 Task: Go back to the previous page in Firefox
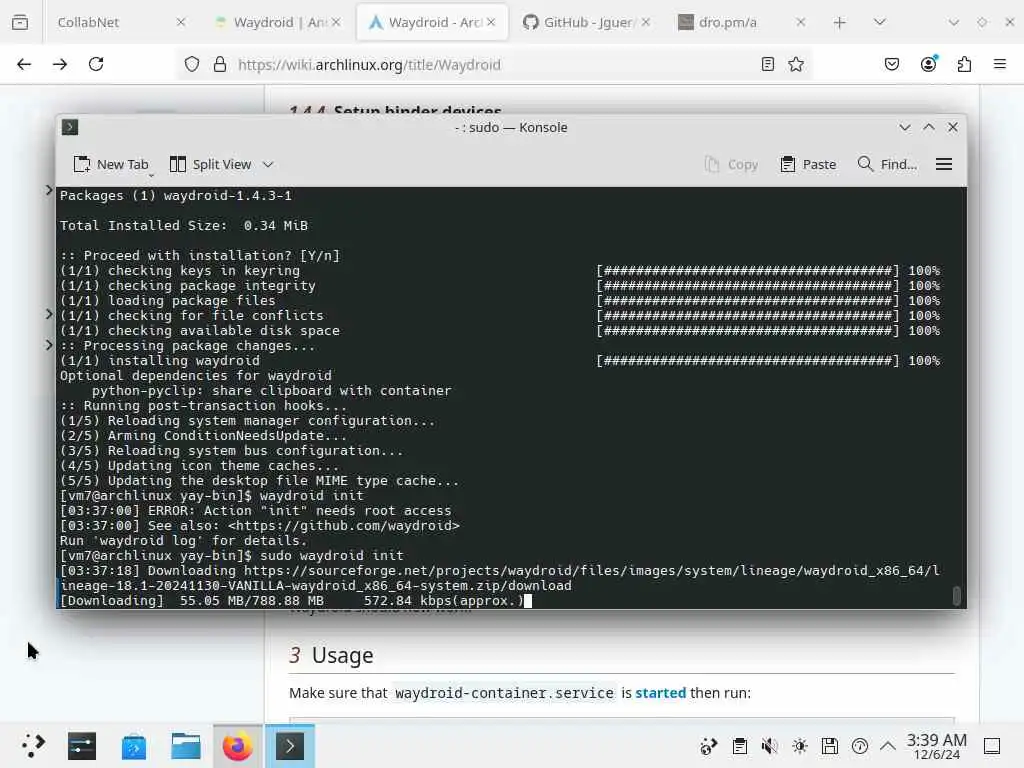pyautogui.click(x=24, y=64)
